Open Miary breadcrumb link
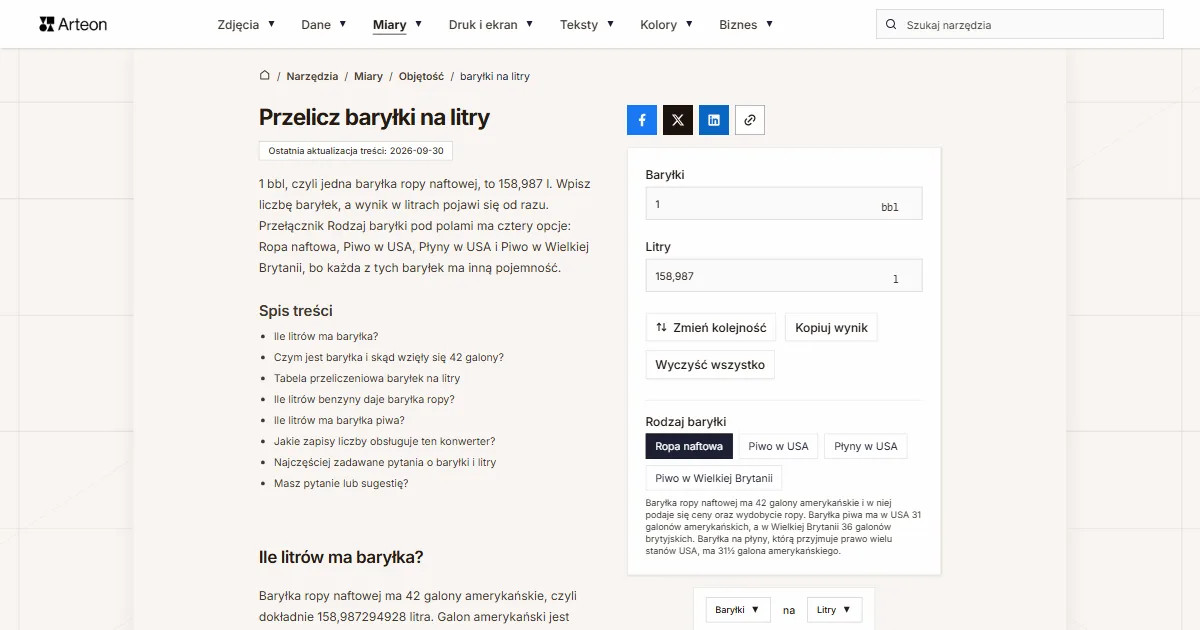Screen dimensions: 1200x630 point(368,76)
